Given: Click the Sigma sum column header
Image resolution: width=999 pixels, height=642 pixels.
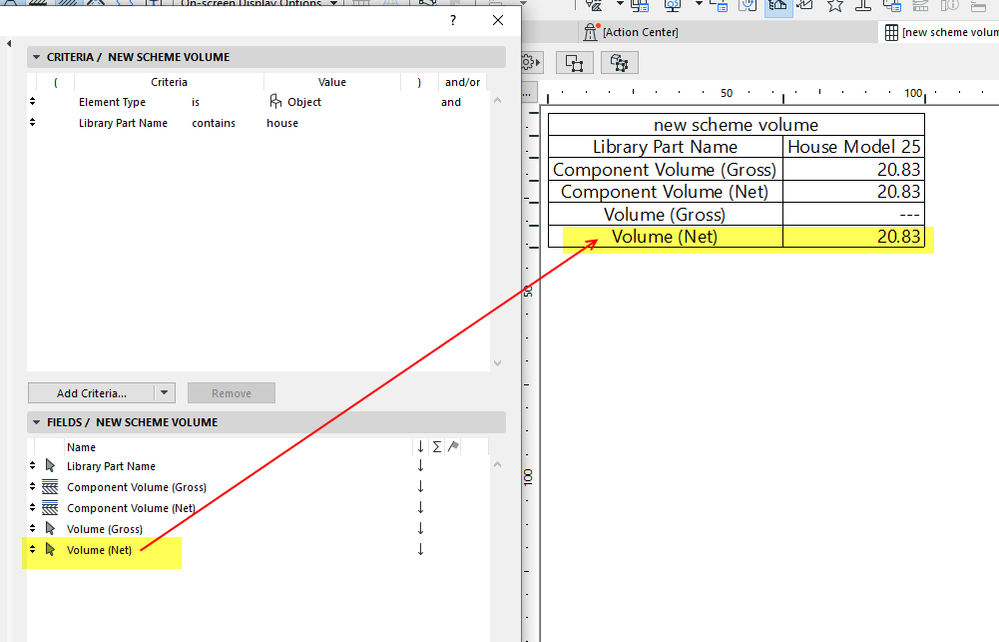Looking at the screenshot, I should [436, 447].
